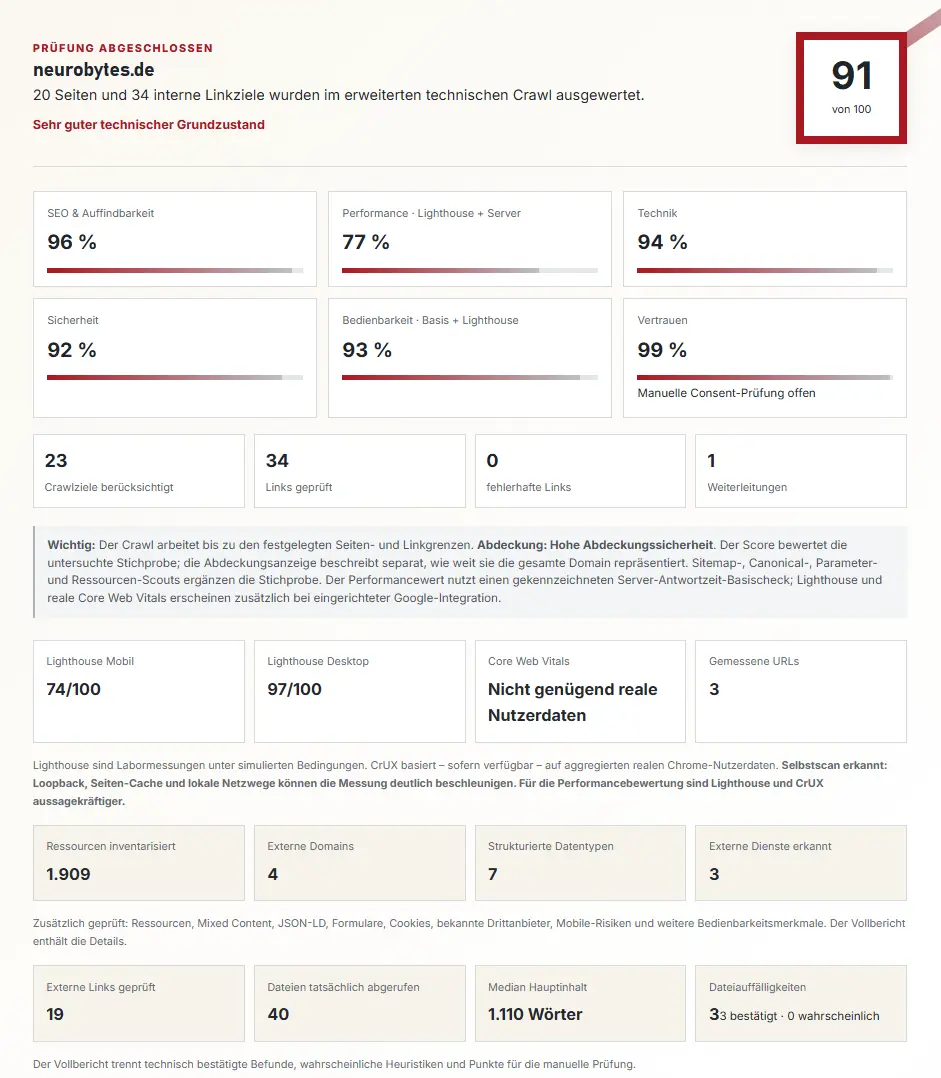
Task: Click the Technik 94 % card
Action: click(x=764, y=239)
